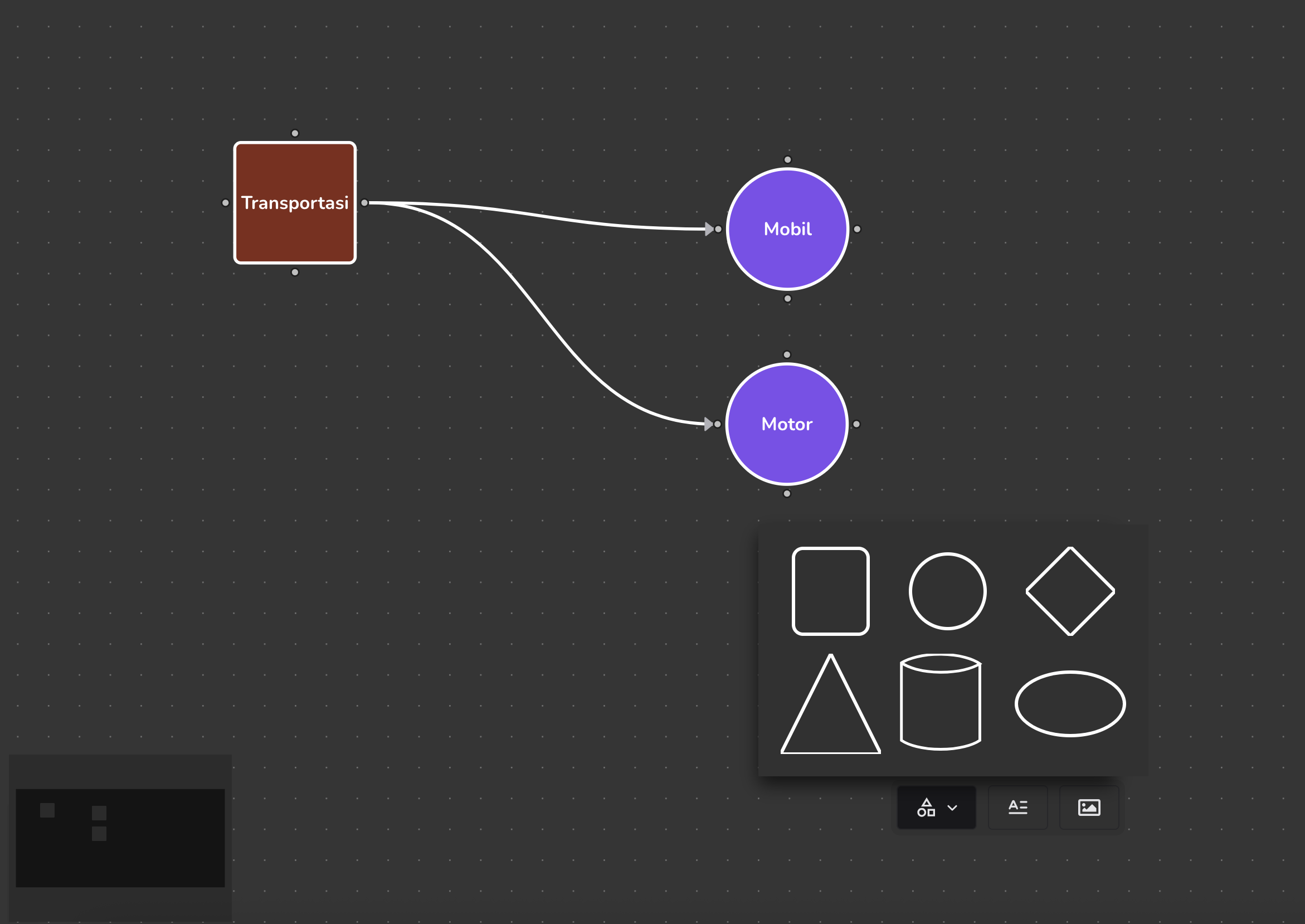Select the image tool in the bottom toolbar
Image resolution: width=1305 pixels, height=924 pixels.
pos(1089,808)
